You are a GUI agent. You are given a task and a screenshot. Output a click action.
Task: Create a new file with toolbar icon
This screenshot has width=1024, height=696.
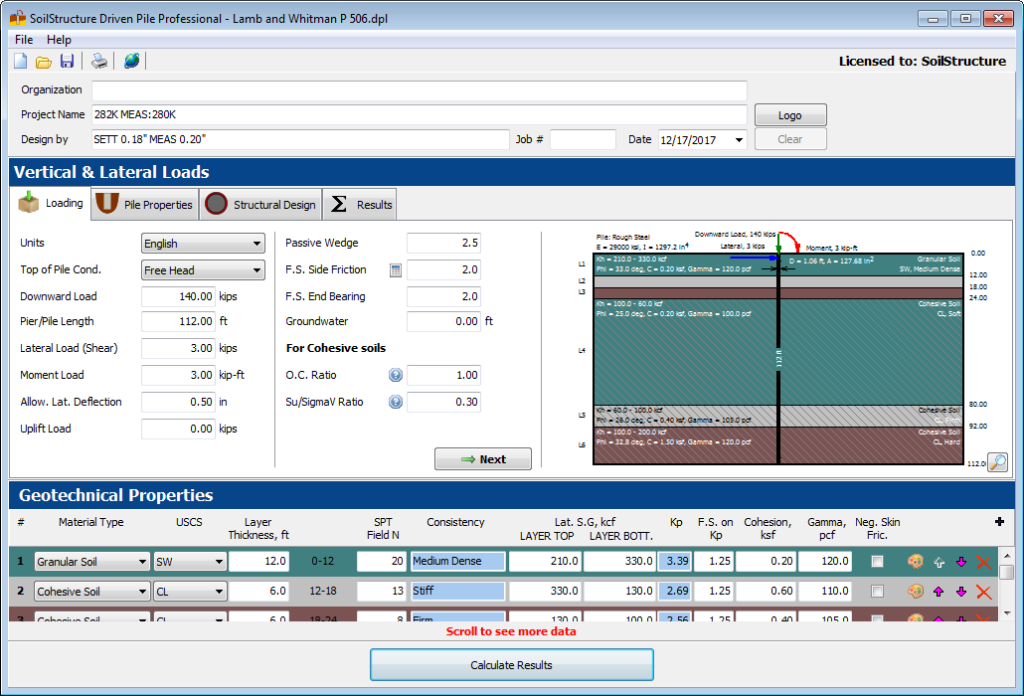21,61
